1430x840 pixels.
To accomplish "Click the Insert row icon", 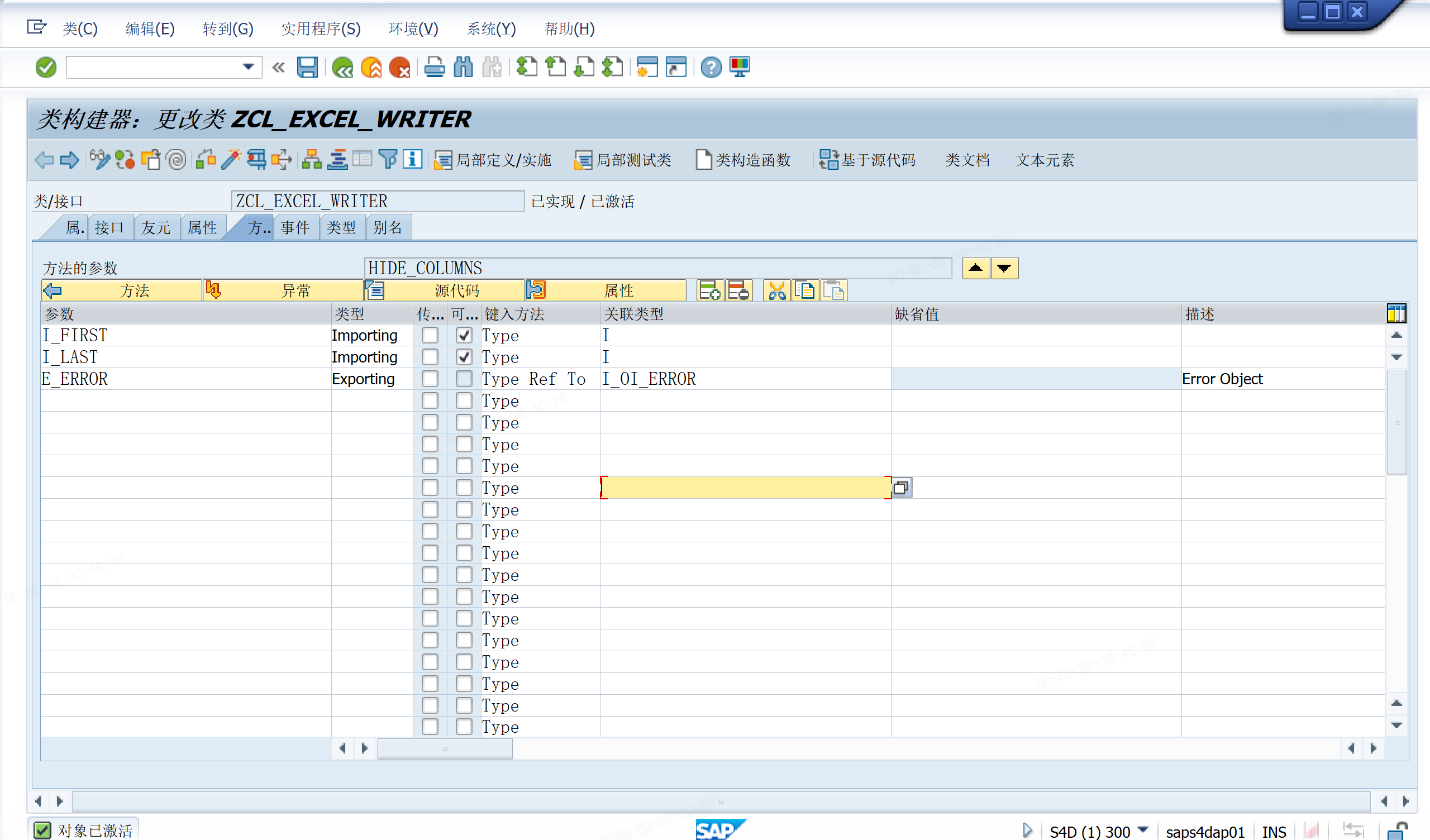I will (710, 291).
